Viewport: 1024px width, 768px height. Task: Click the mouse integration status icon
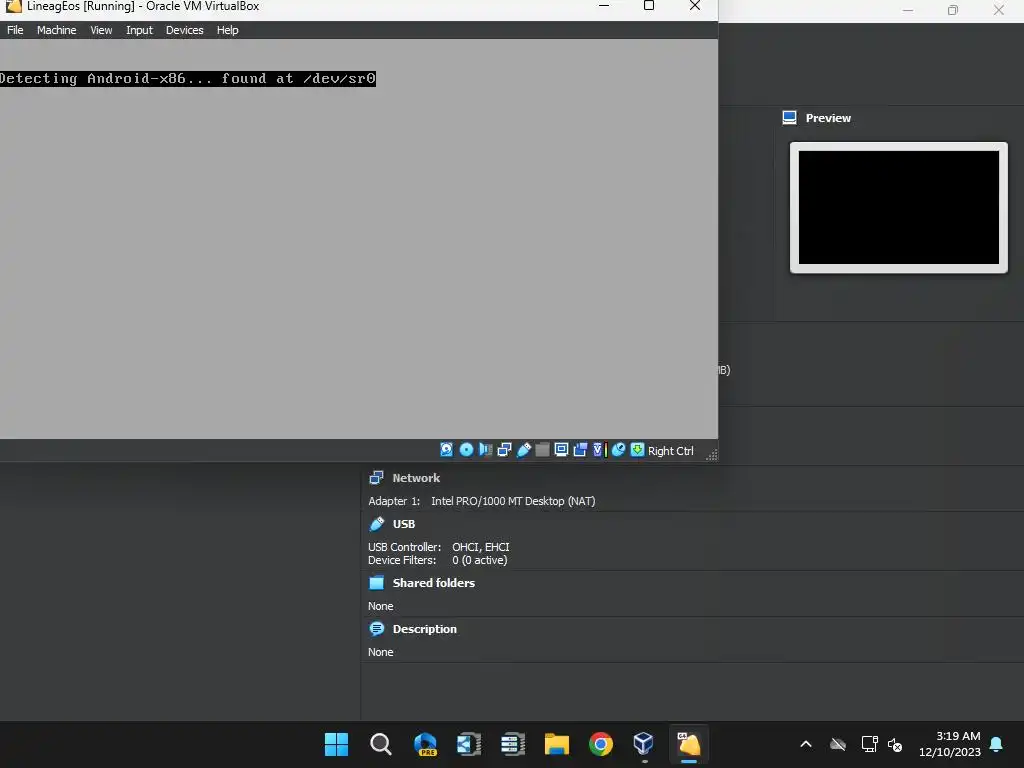click(x=618, y=450)
